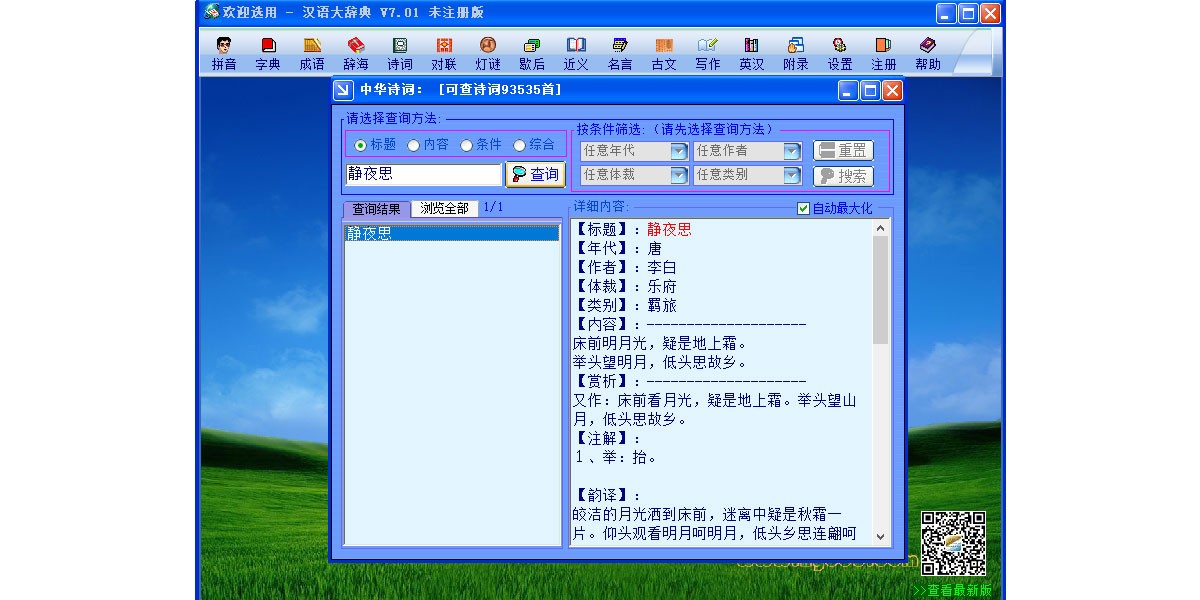1200x600 pixels.
Task: Select the 综合 radio button
Action: (519, 145)
